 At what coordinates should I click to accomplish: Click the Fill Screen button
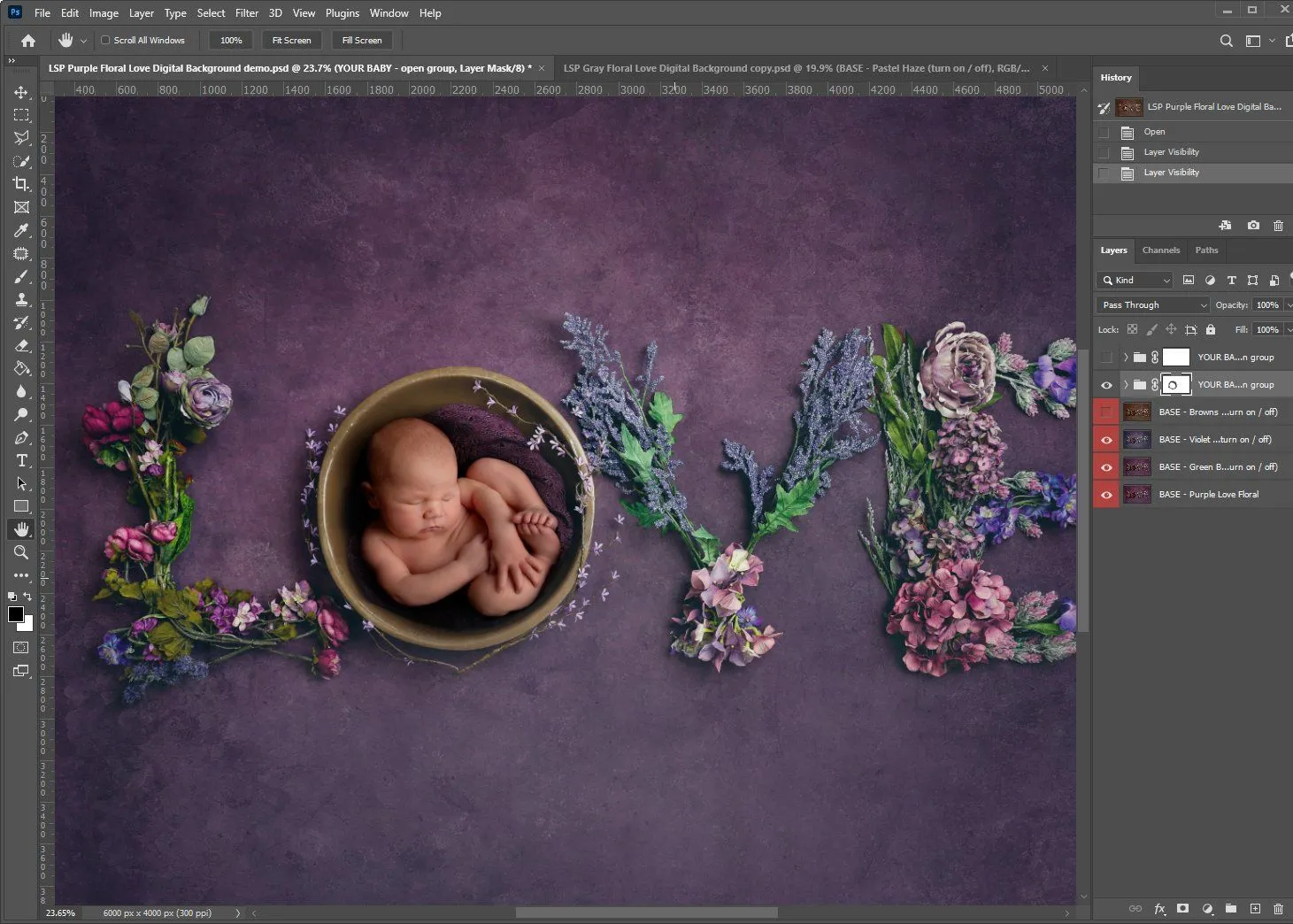(x=362, y=41)
